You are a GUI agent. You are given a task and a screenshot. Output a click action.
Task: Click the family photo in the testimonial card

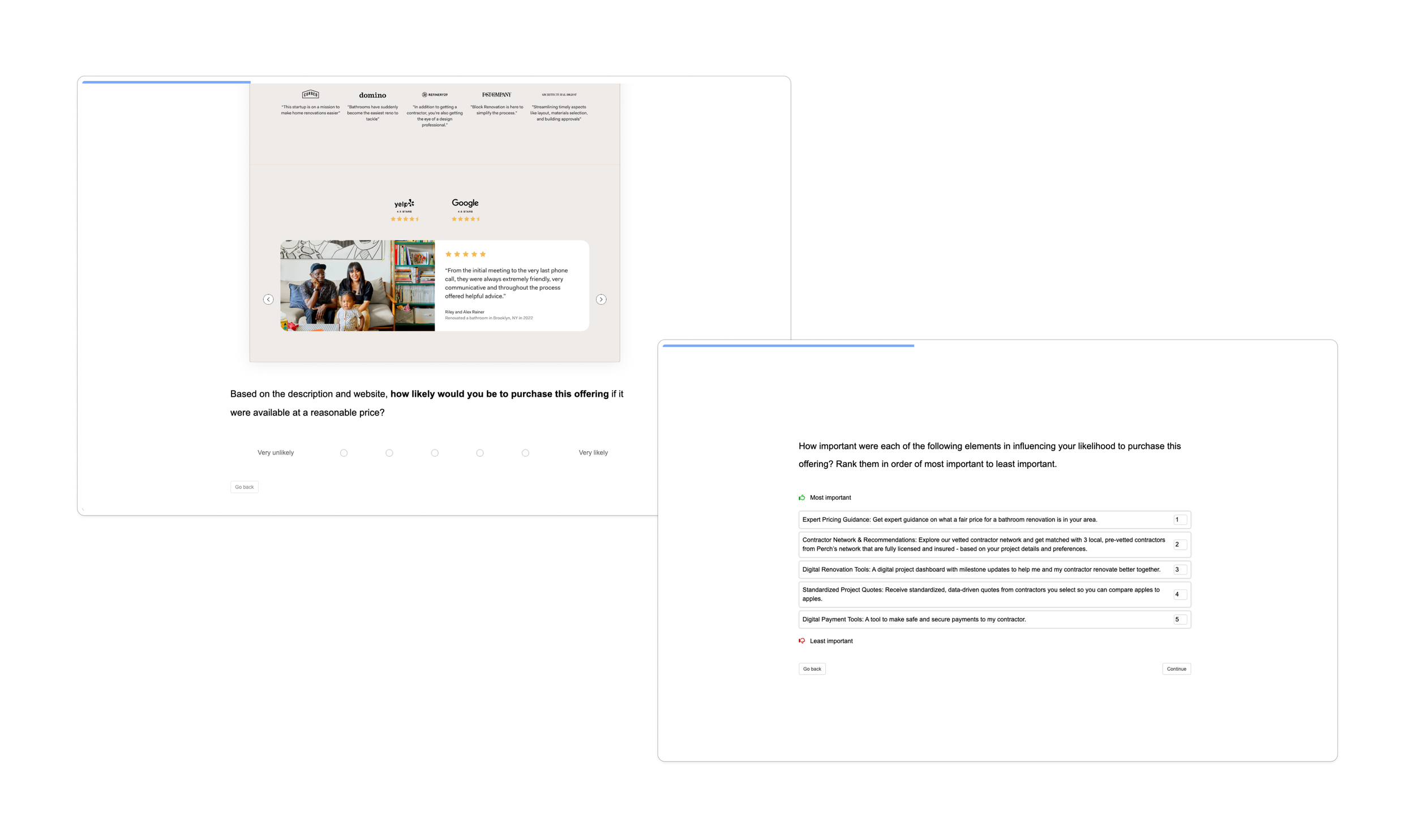(x=358, y=286)
